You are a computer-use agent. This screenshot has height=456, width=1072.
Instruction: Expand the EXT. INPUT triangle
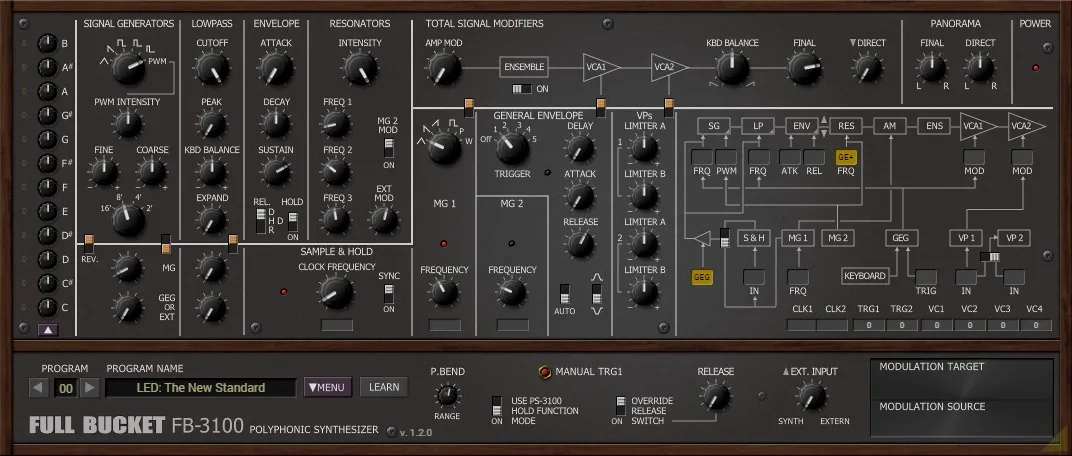(x=786, y=372)
